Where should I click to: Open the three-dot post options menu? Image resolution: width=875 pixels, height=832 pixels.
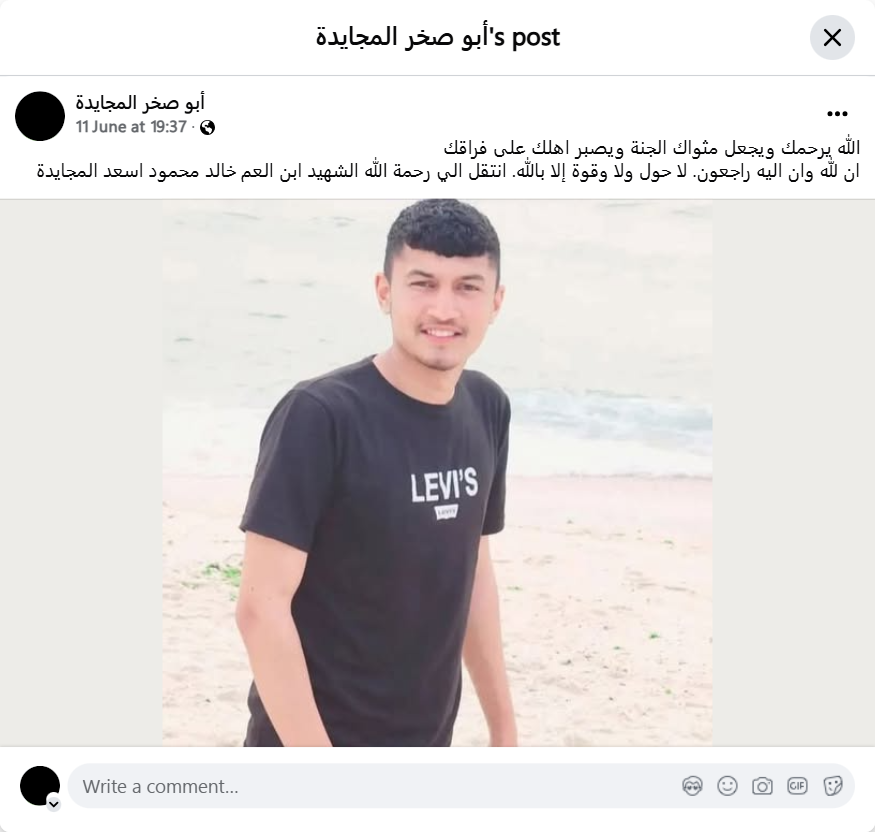(x=837, y=114)
